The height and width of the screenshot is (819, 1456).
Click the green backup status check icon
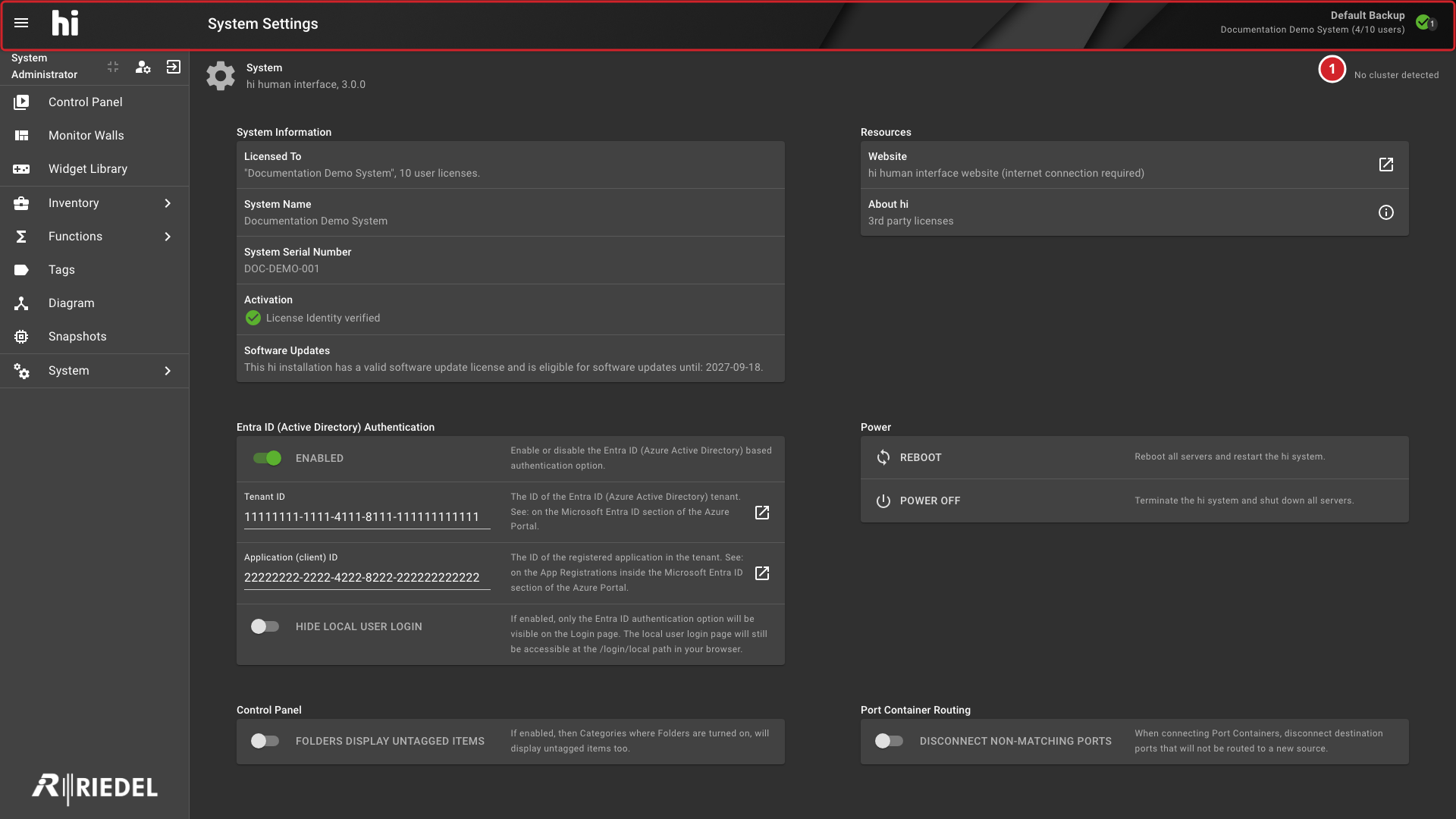(x=1423, y=22)
